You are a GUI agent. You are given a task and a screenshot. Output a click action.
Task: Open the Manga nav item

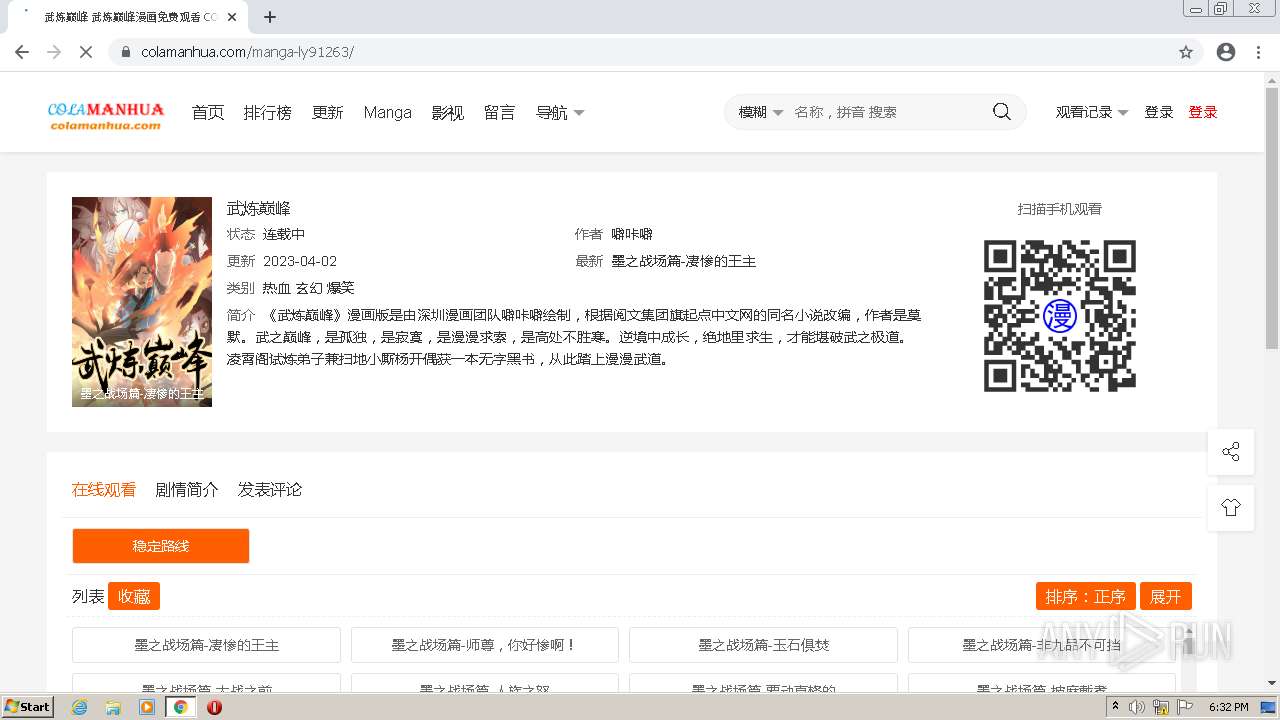[x=388, y=112]
